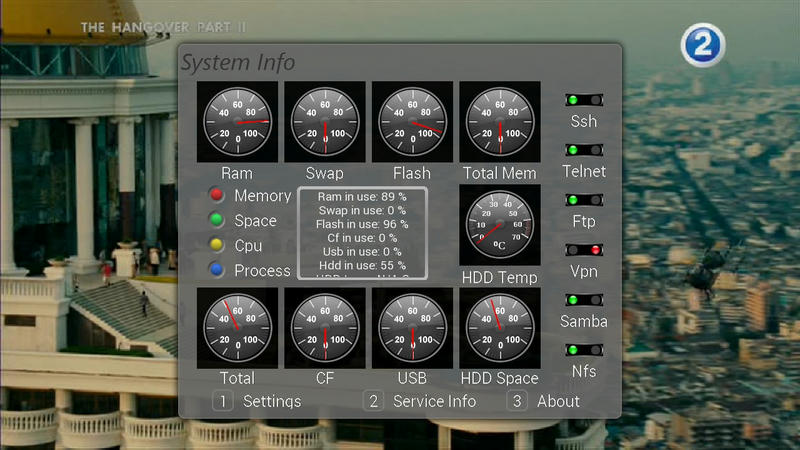Toggle the Telnet service indicator
Screen dimensions: 800x450
[x=584, y=150]
